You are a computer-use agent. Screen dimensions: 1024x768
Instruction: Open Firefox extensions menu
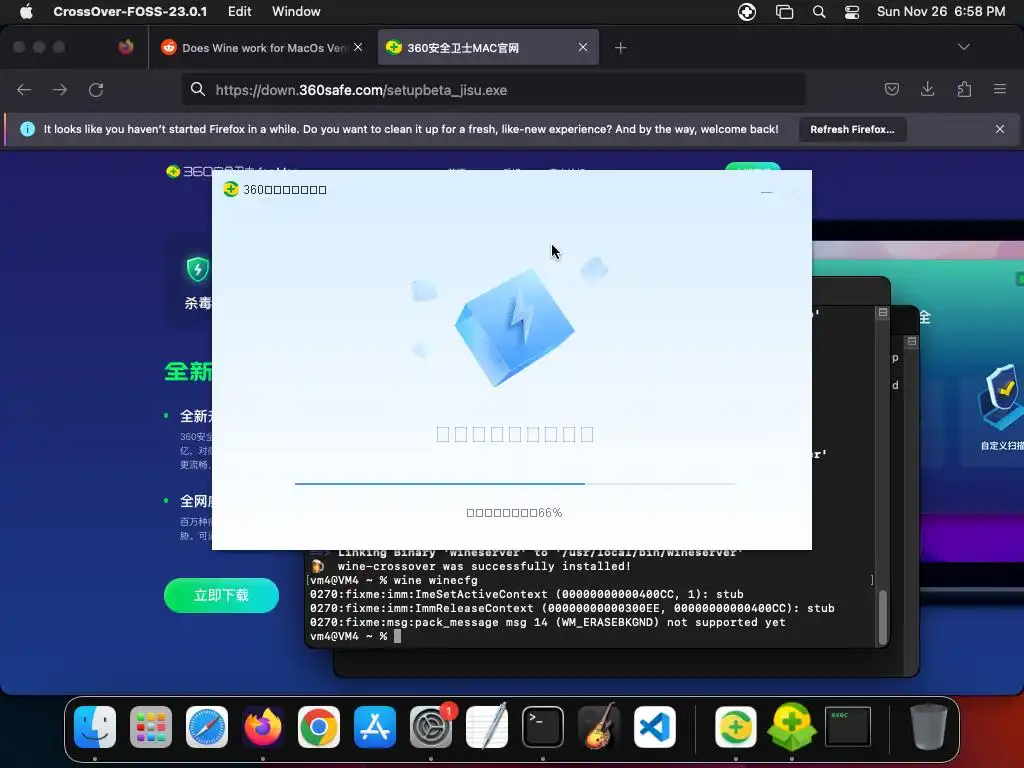click(964, 89)
